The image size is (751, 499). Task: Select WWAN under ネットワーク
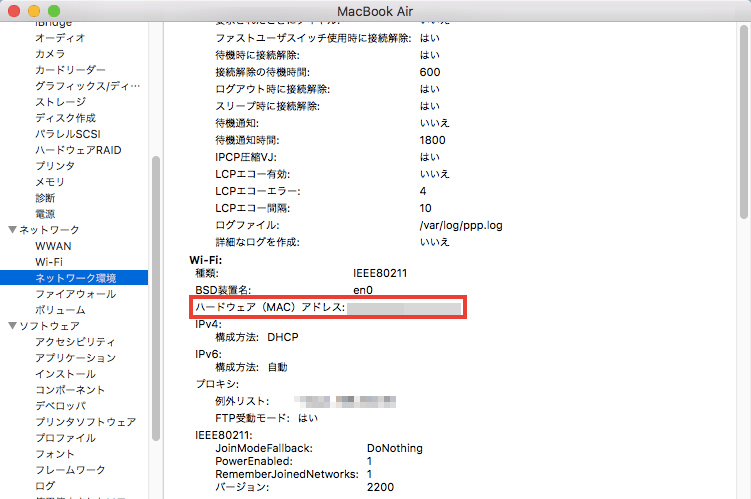click(53, 246)
